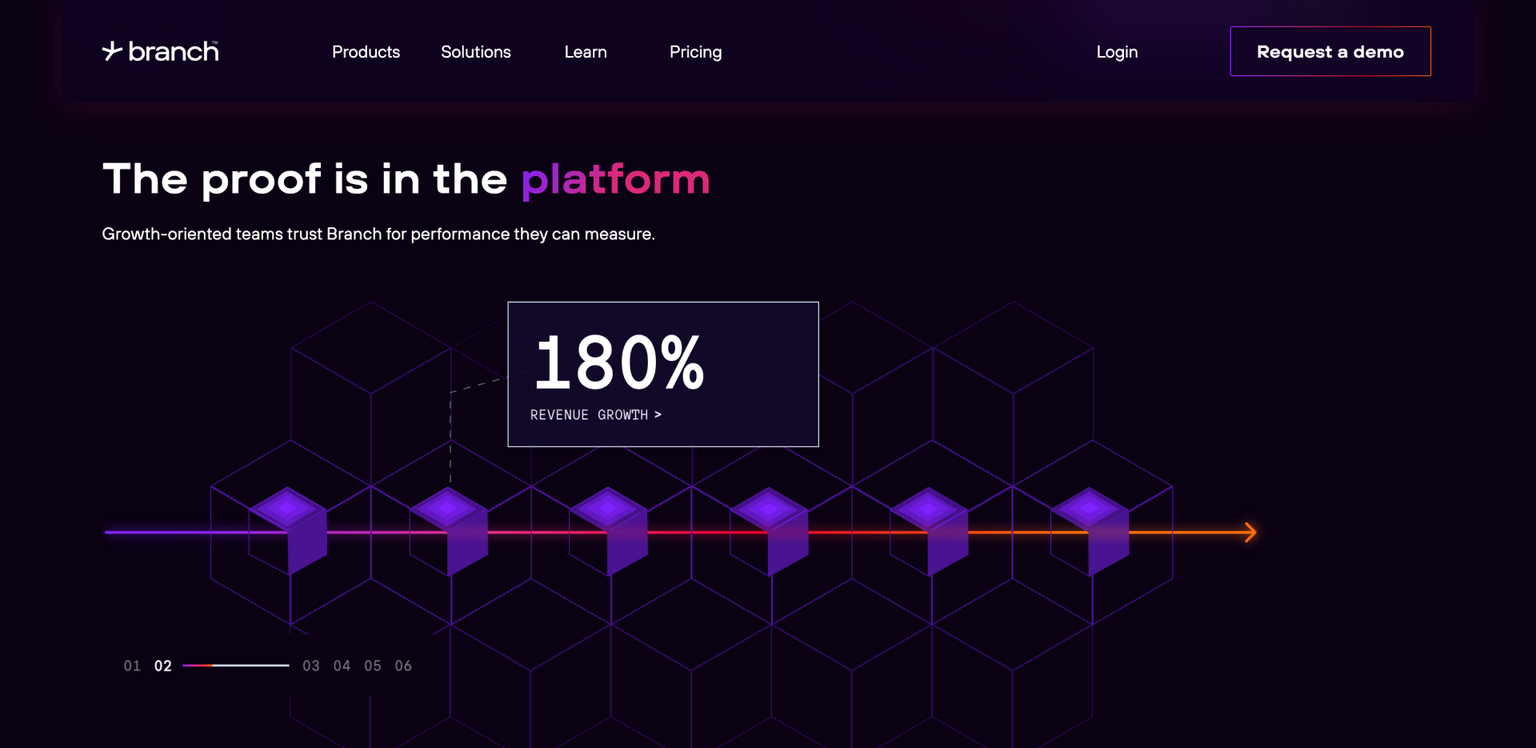Select the fourth purple cube on the timeline

coord(768,527)
